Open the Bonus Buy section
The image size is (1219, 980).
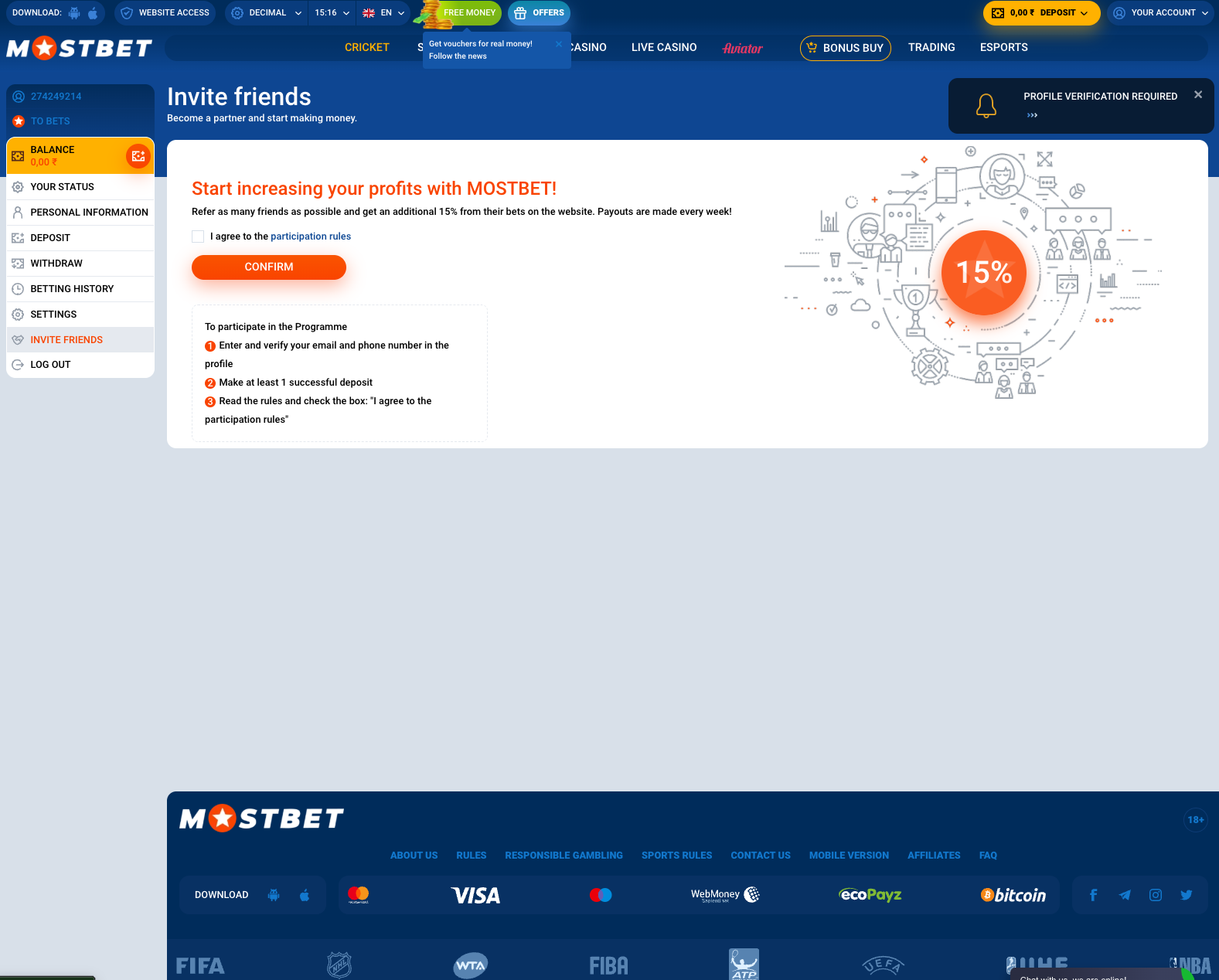[x=846, y=48]
